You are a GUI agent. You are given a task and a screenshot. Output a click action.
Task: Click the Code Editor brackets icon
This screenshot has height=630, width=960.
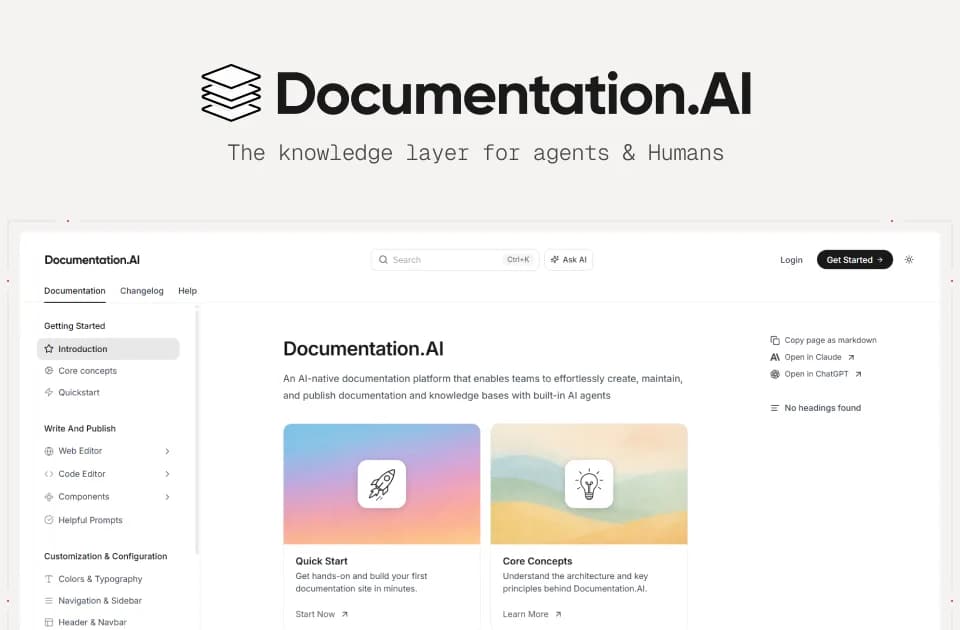[49, 474]
